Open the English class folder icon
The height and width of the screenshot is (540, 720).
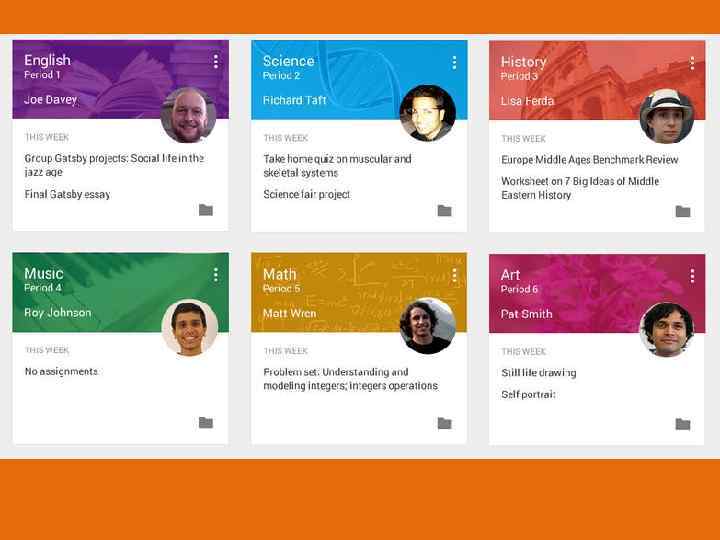(206, 210)
